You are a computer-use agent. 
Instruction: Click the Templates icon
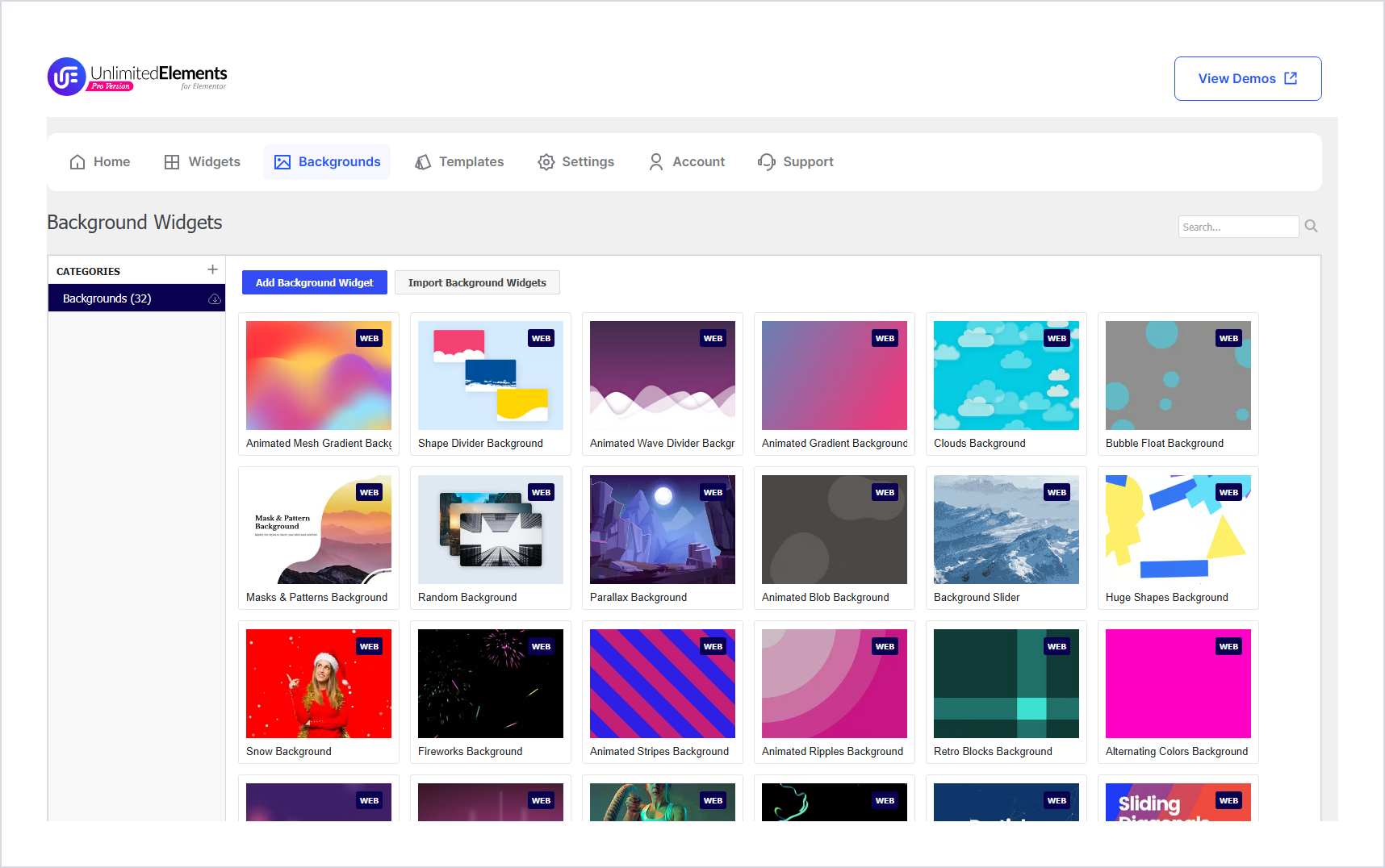coord(423,162)
